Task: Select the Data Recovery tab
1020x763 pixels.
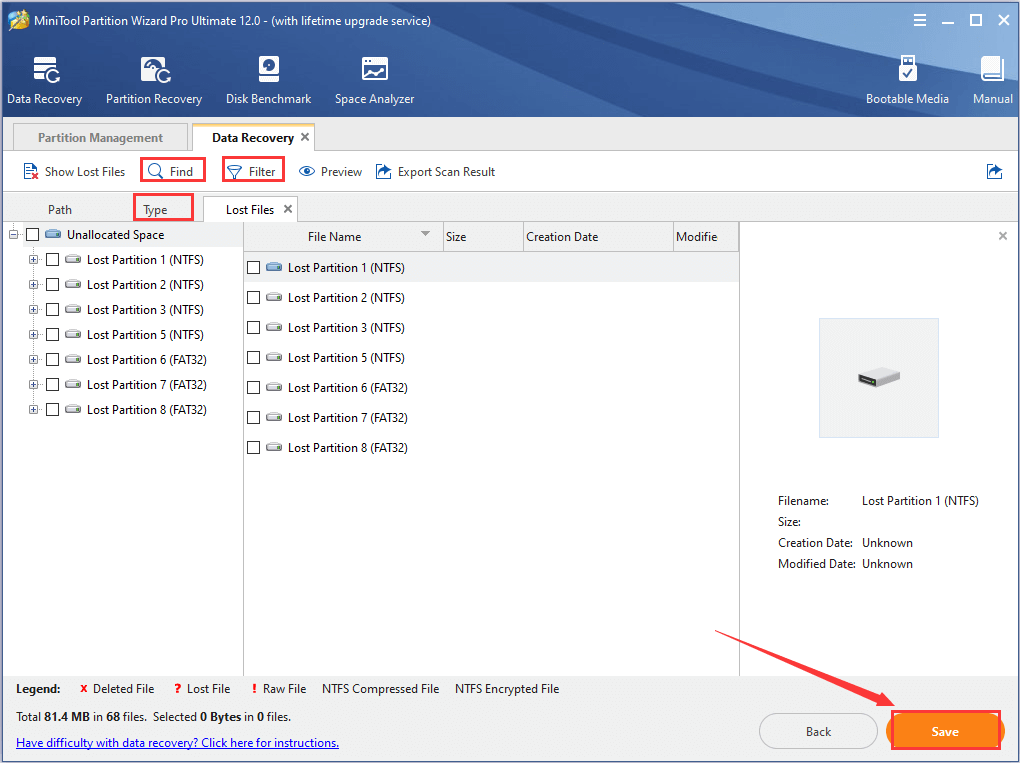Action: tap(253, 137)
